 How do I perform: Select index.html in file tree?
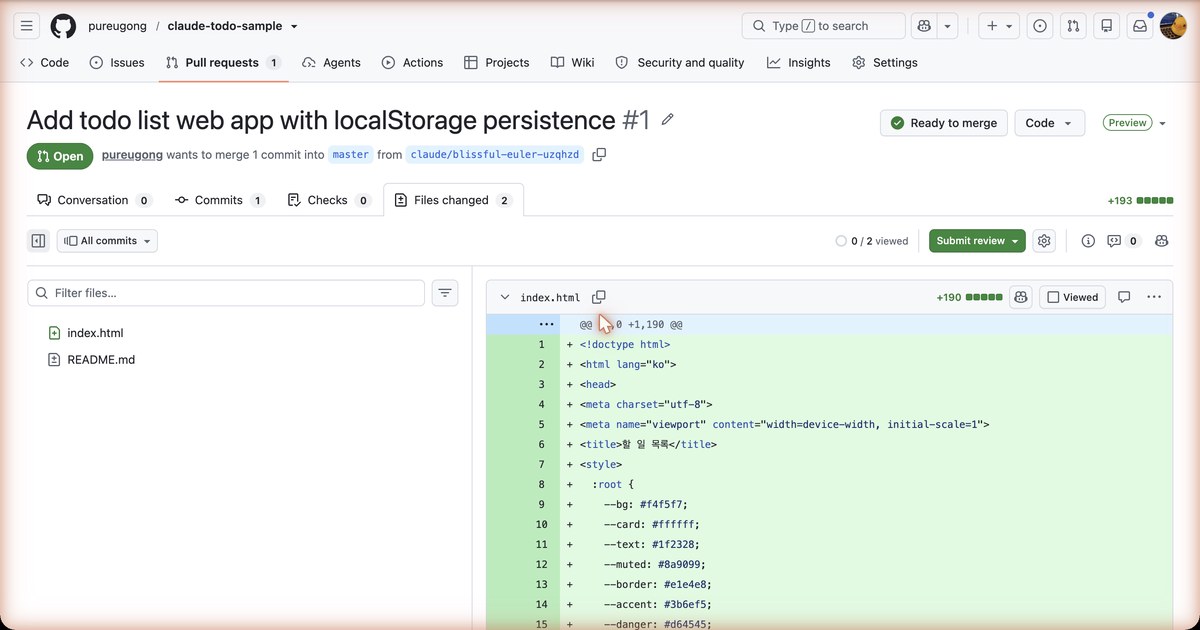(95, 333)
